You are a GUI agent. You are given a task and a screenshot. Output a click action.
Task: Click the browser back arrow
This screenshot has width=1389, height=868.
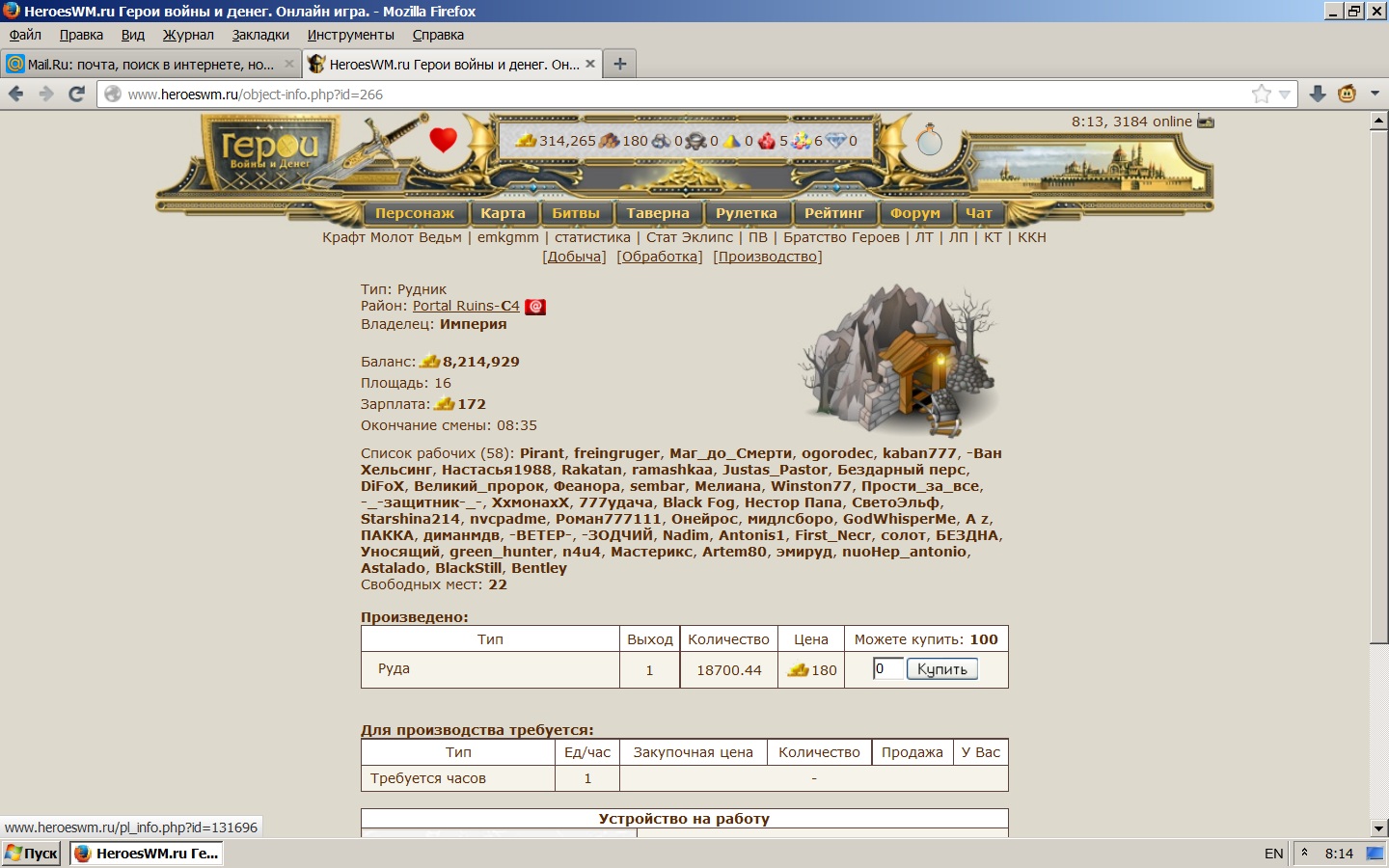pyautogui.click(x=15, y=94)
